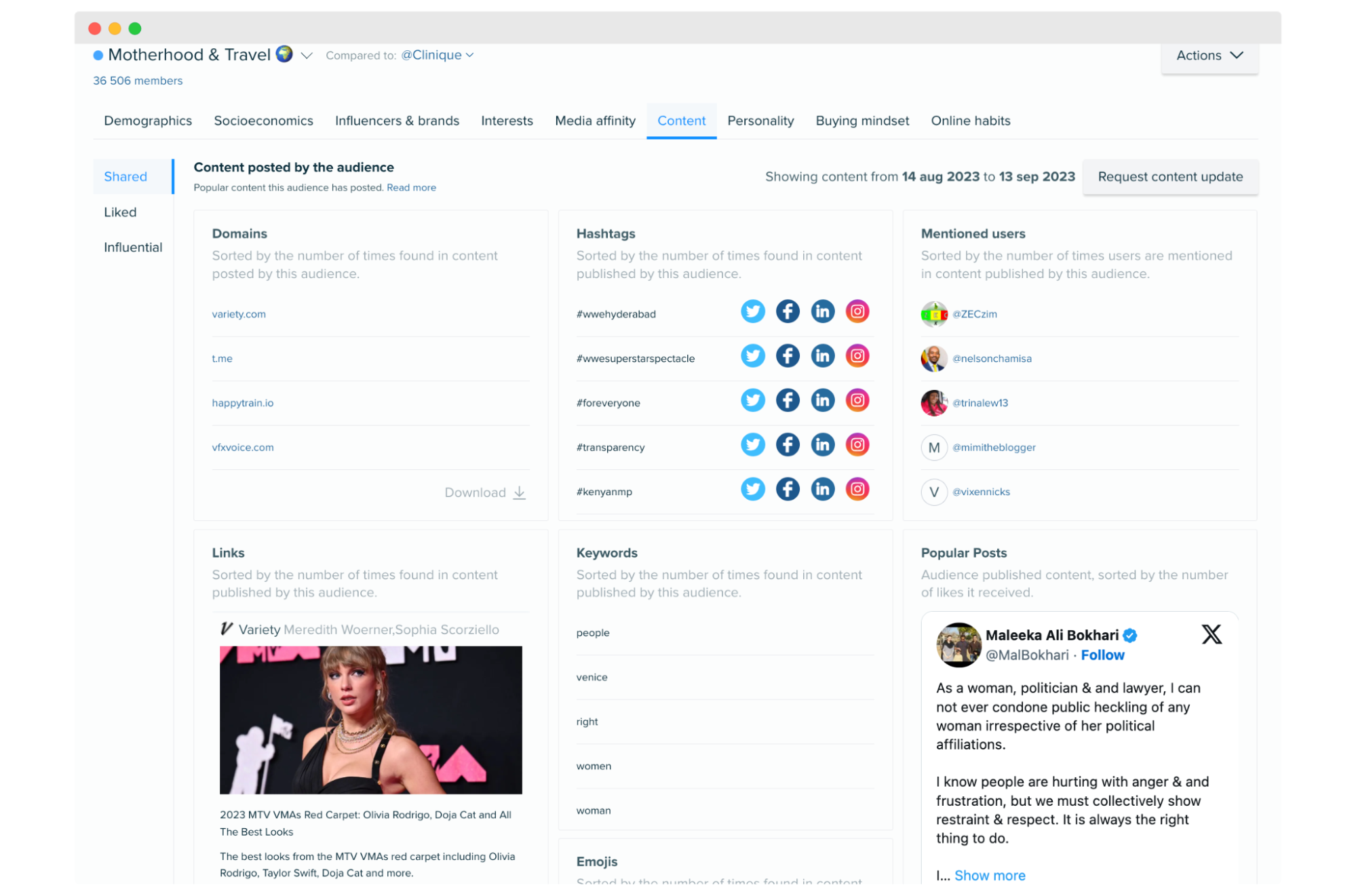Click the LinkedIn icon for #foreveryone
This screenshot has height=896, width=1356.
tap(822, 400)
